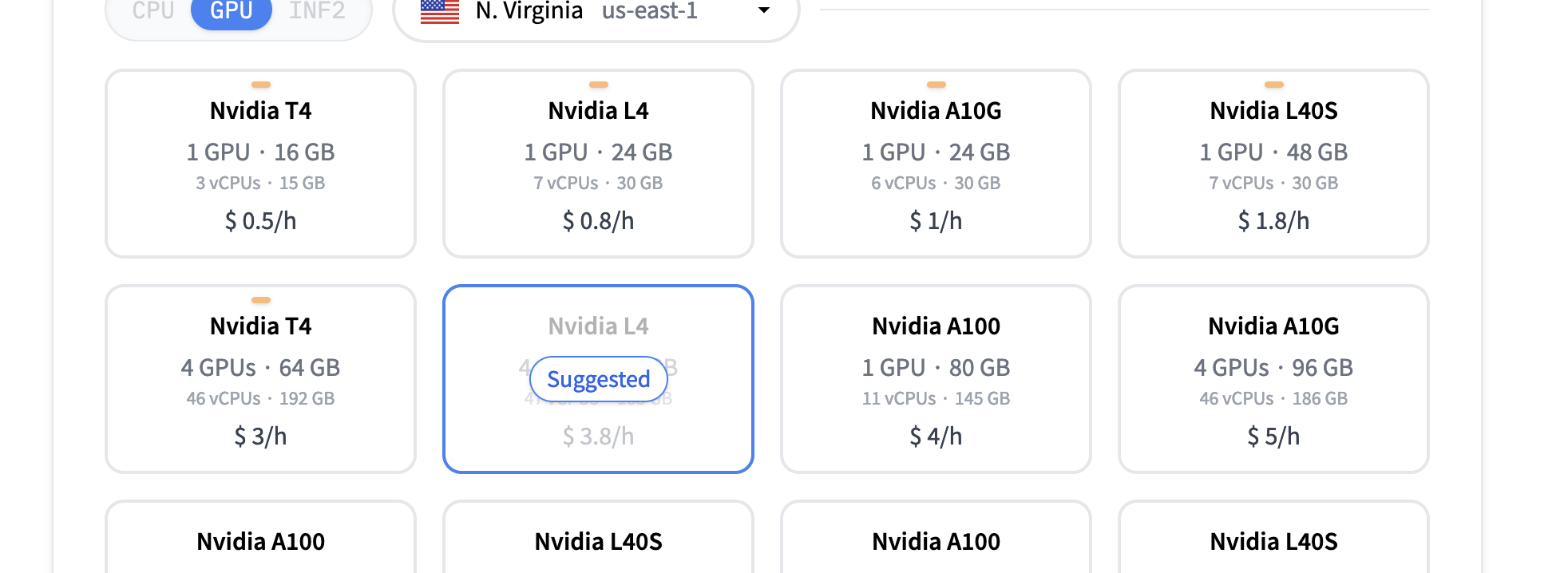Image resolution: width=1568 pixels, height=573 pixels.
Task: Select Nvidia T4 1 GPU 16 GB
Action: tap(260, 164)
